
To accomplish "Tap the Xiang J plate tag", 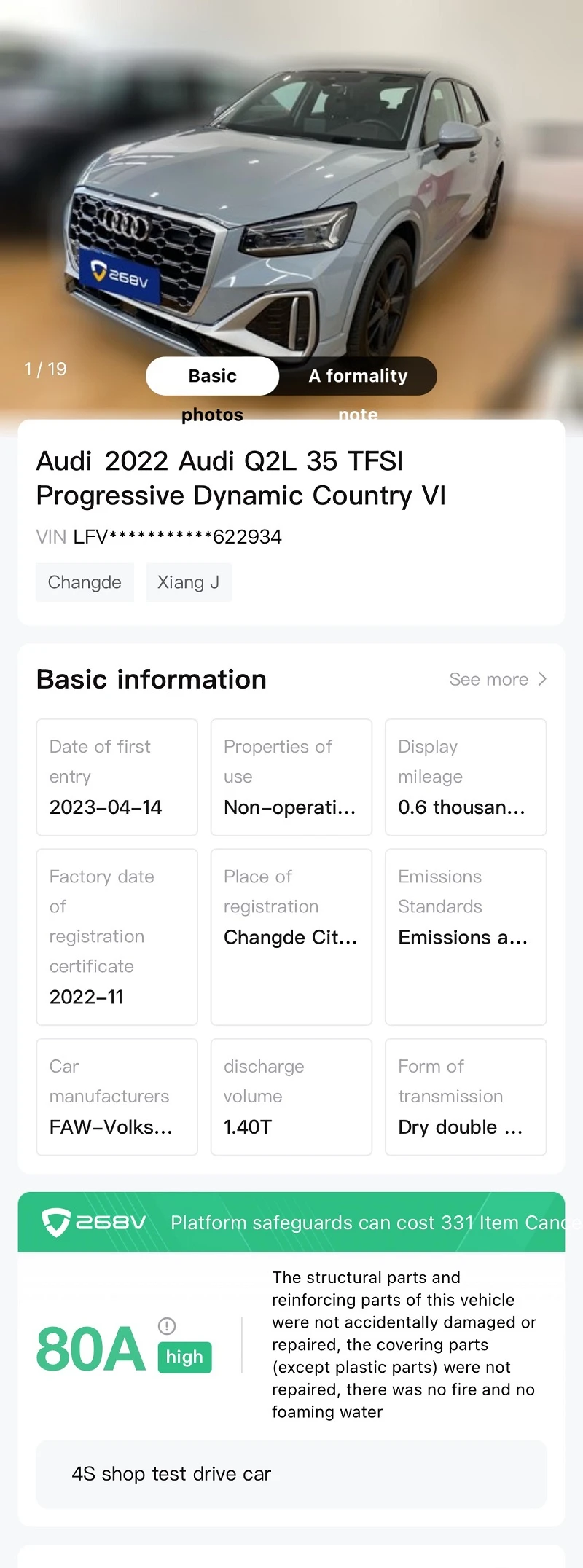I will pos(189,582).
